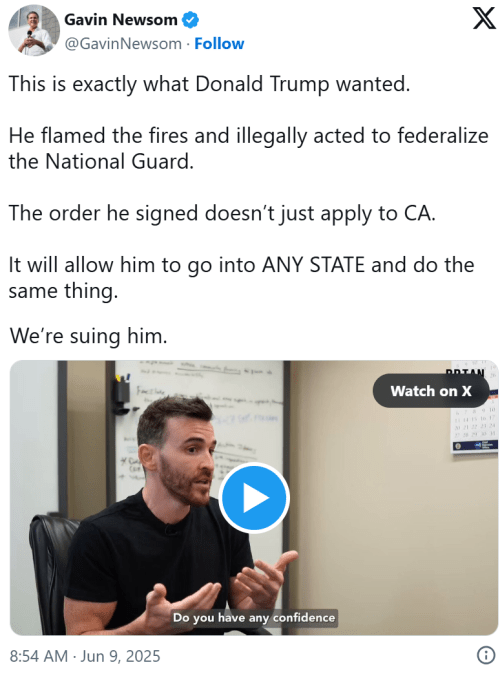Viewport: 500px width, 676px height.
Task: Play the embedded video
Action: 254,498
